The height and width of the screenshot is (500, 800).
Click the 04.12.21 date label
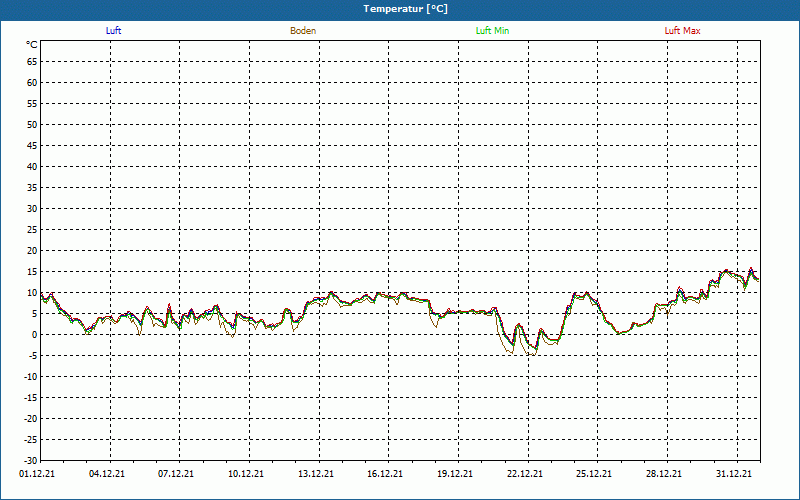107,473
